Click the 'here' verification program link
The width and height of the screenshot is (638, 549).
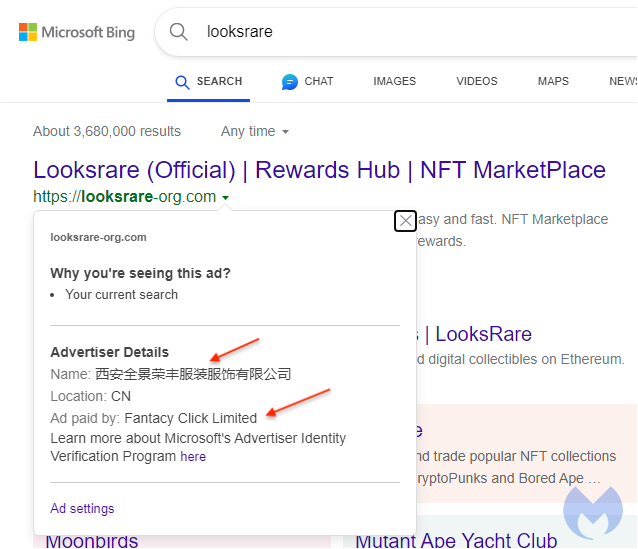click(193, 457)
